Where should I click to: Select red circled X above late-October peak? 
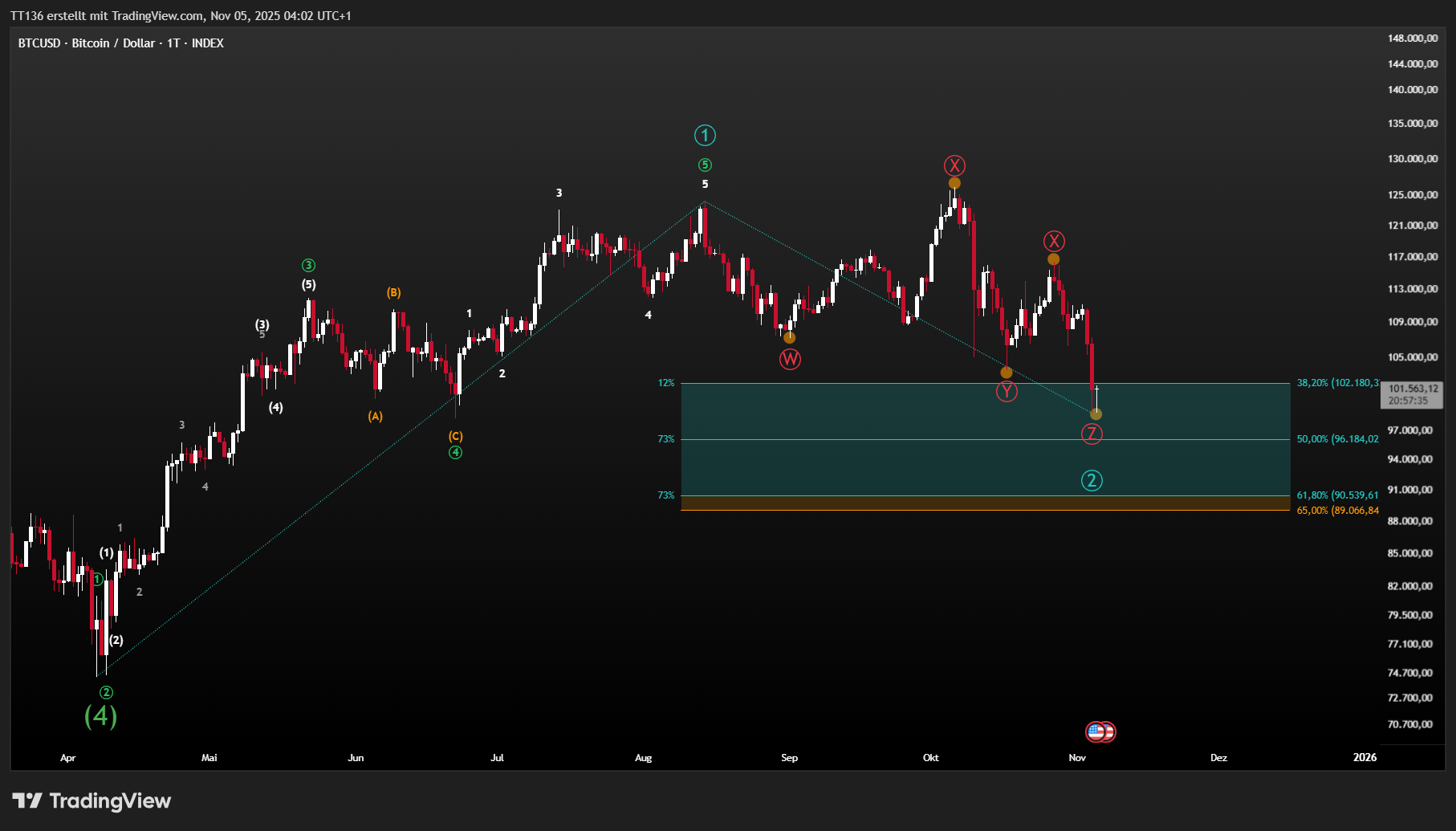(1054, 241)
